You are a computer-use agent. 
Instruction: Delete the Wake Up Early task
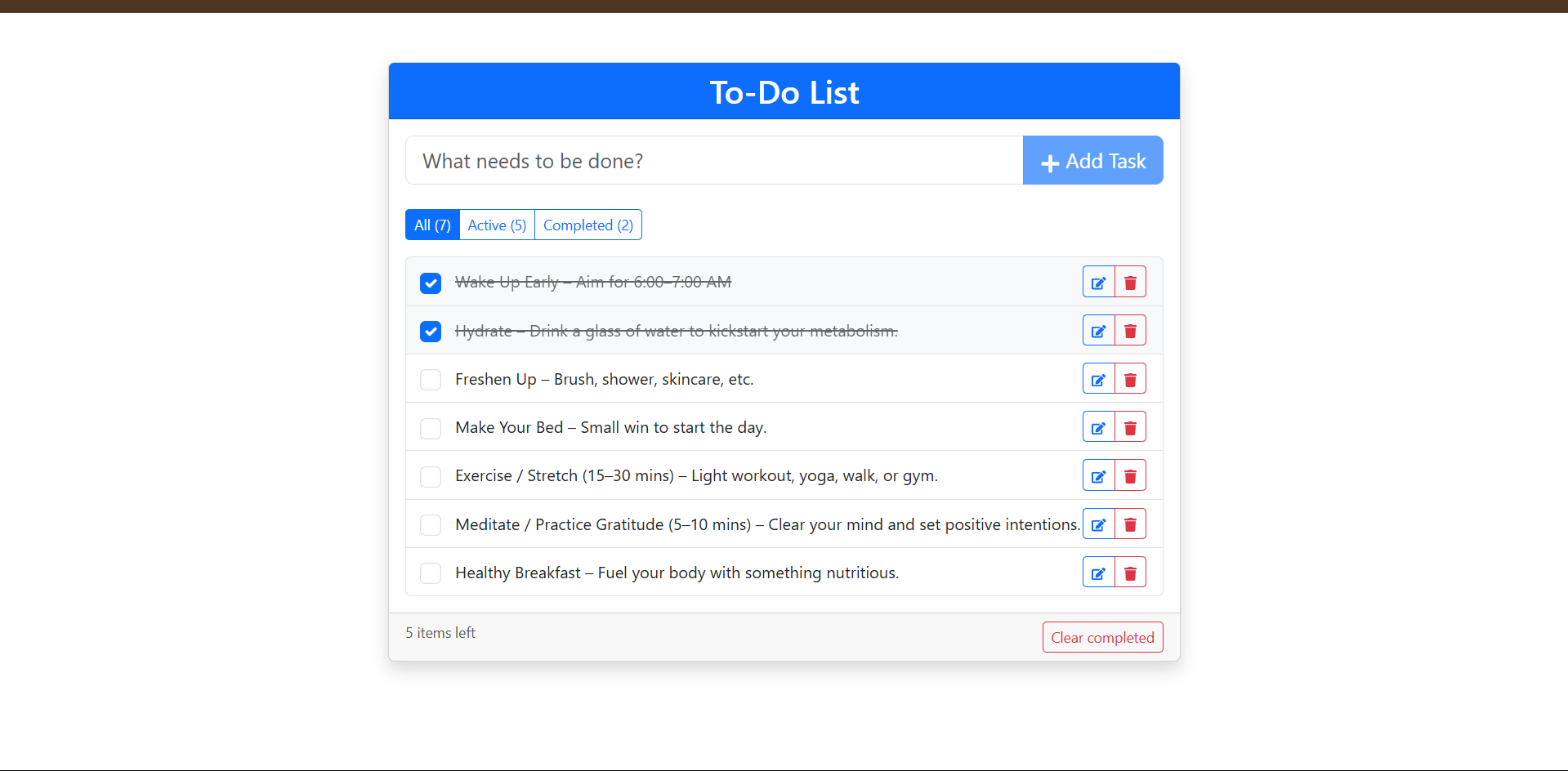point(1130,281)
